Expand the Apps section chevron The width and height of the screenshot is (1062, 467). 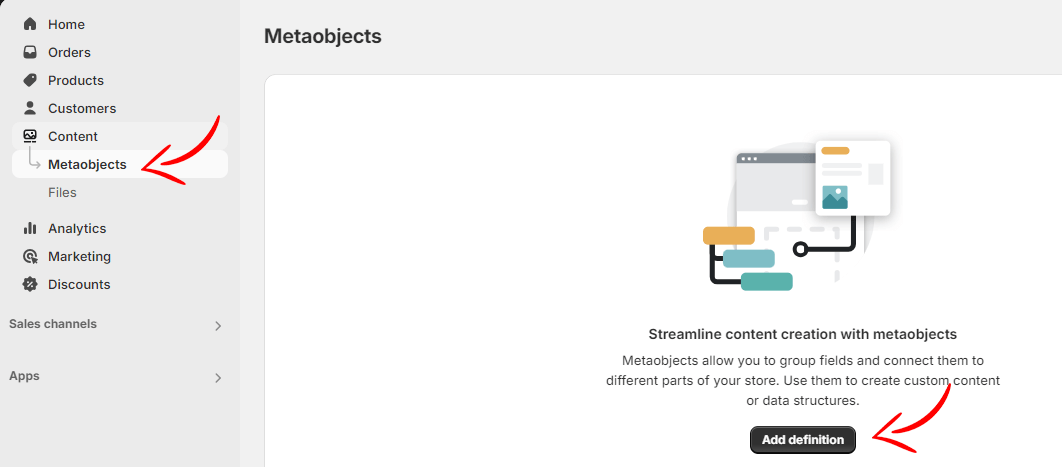point(218,377)
